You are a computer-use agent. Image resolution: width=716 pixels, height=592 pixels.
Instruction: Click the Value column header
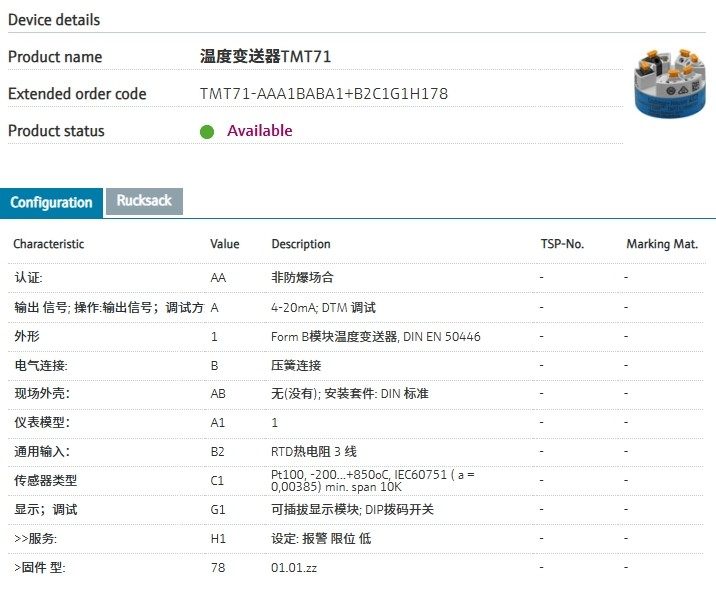[x=225, y=244]
